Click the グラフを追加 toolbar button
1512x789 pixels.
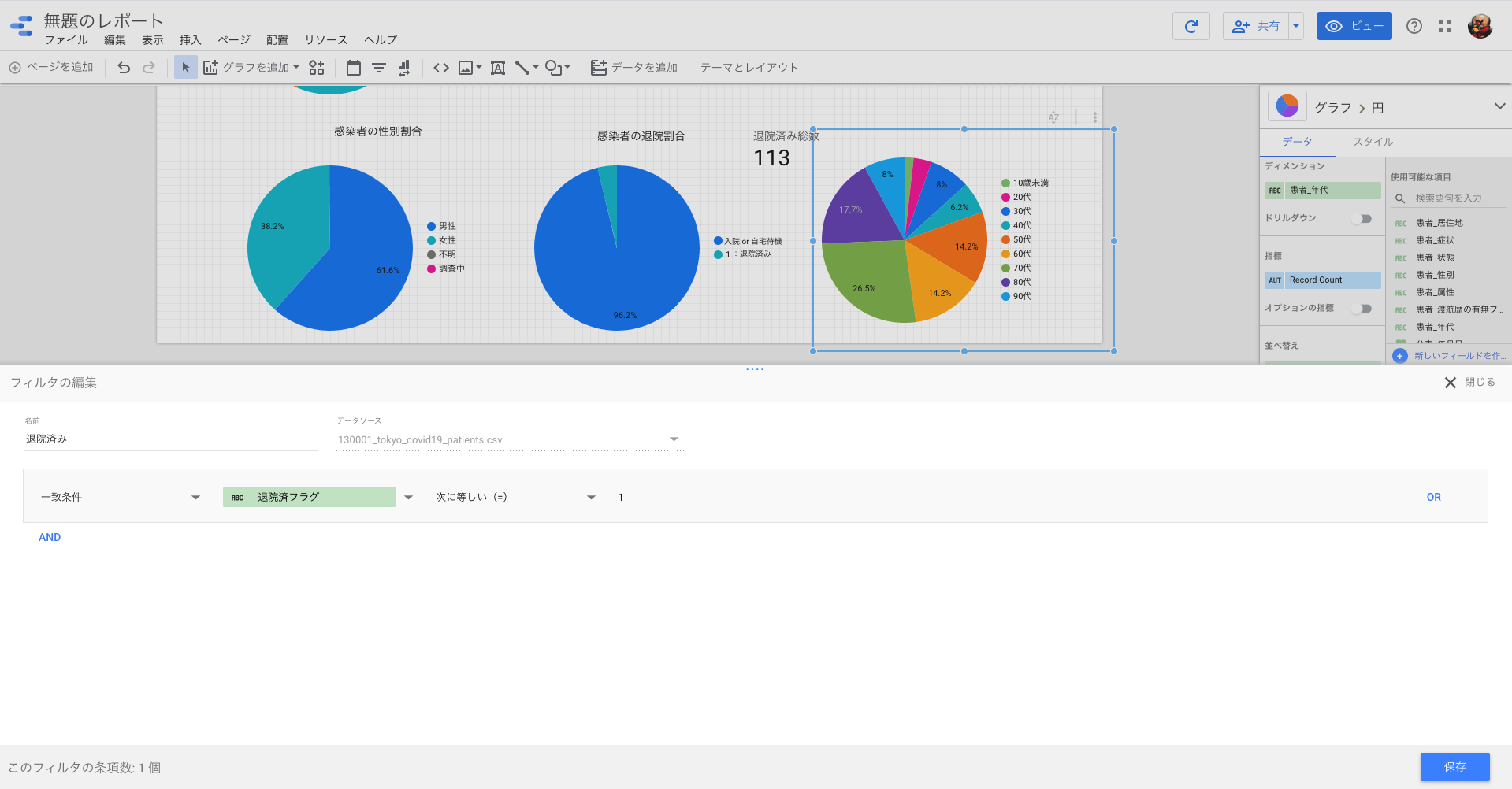[251, 68]
